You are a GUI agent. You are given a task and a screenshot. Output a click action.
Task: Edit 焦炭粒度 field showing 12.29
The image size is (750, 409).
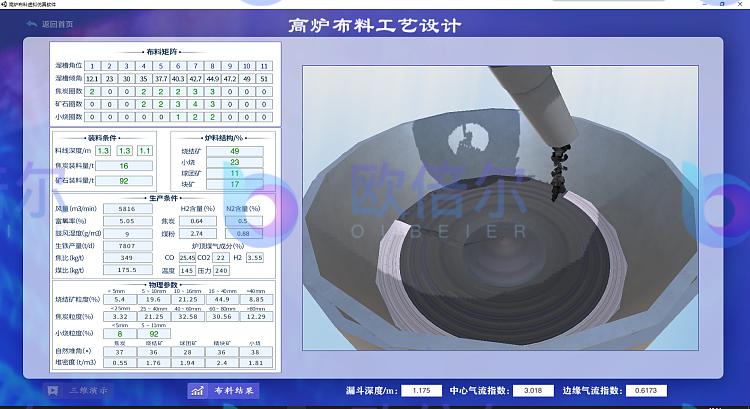[x=256, y=317]
